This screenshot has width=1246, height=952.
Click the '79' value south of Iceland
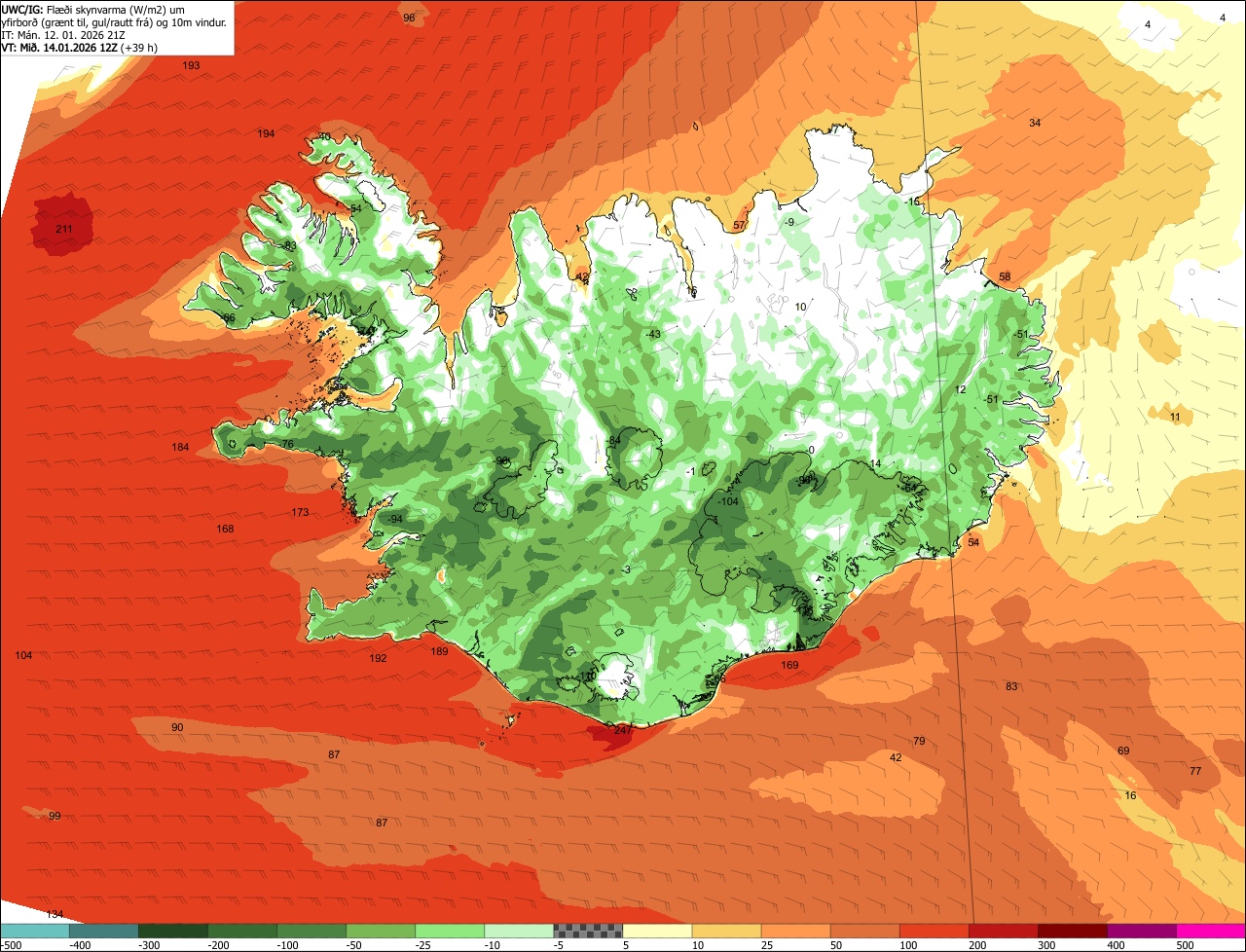click(x=919, y=742)
